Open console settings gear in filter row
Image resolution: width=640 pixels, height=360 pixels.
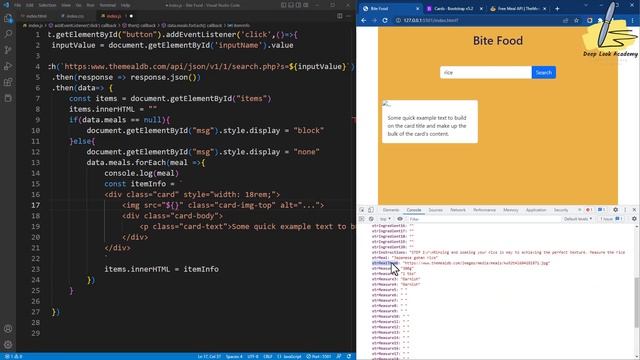coord(634,219)
